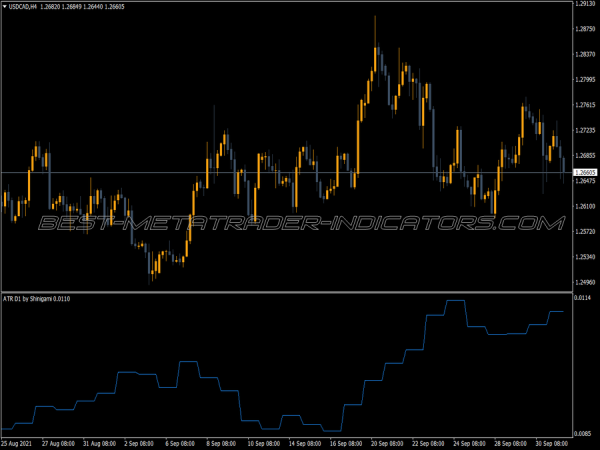This screenshot has width=600, height=450.
Task: Click the highest candle wick near 20 Sep
Action: coord(376,20)
